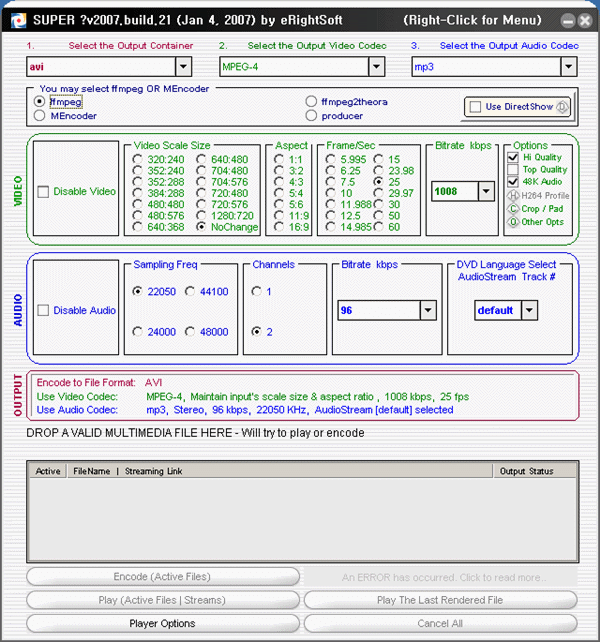Click the FileName | Streaming Link header

(280, 471)
